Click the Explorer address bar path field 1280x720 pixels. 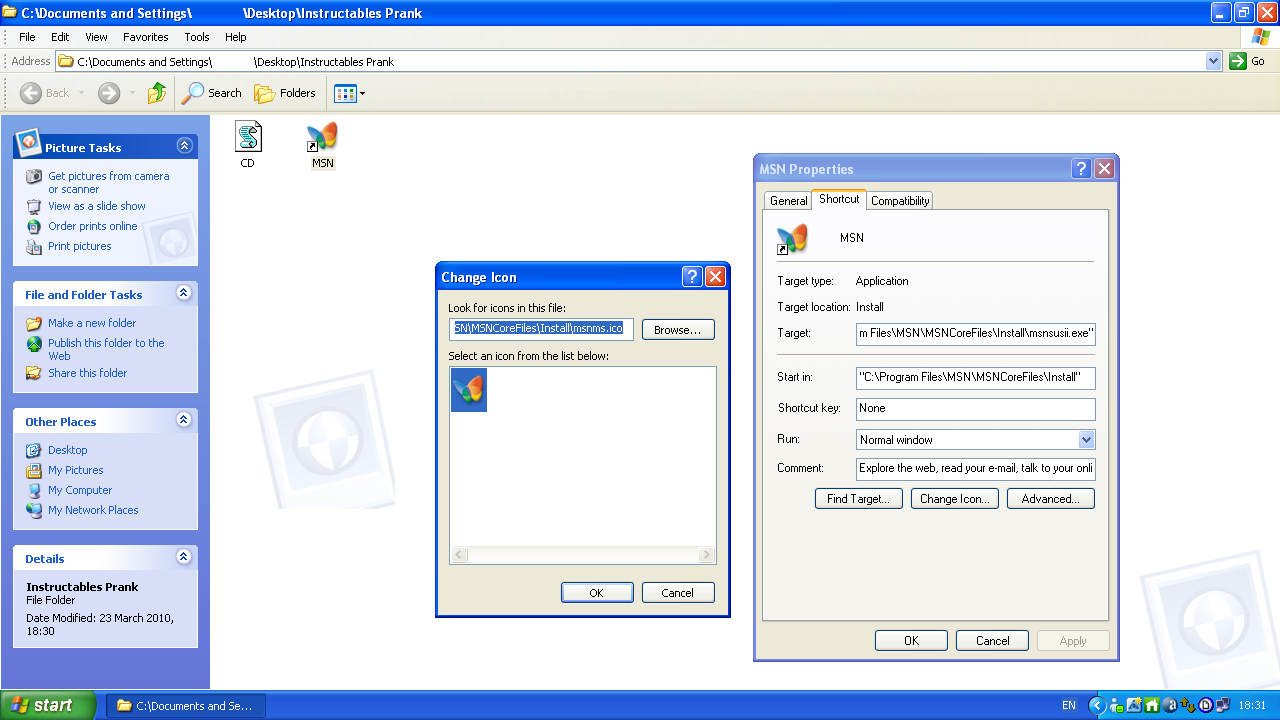pyautogui.click(x=640, y=61)
